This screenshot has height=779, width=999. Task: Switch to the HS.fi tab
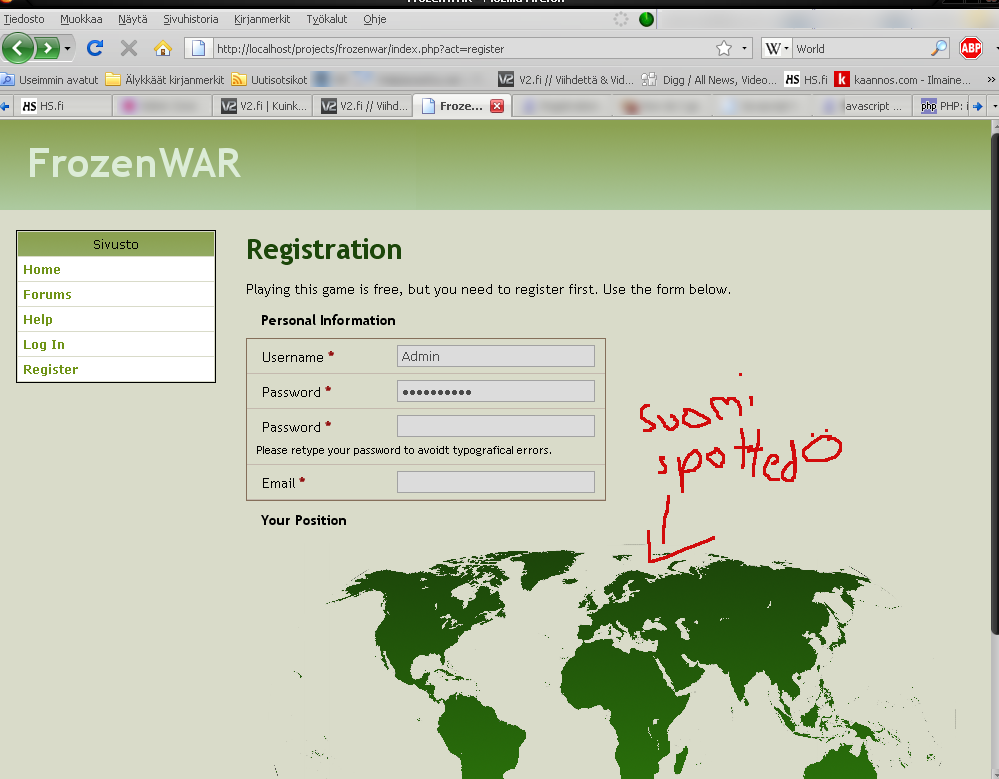[60, 106]
